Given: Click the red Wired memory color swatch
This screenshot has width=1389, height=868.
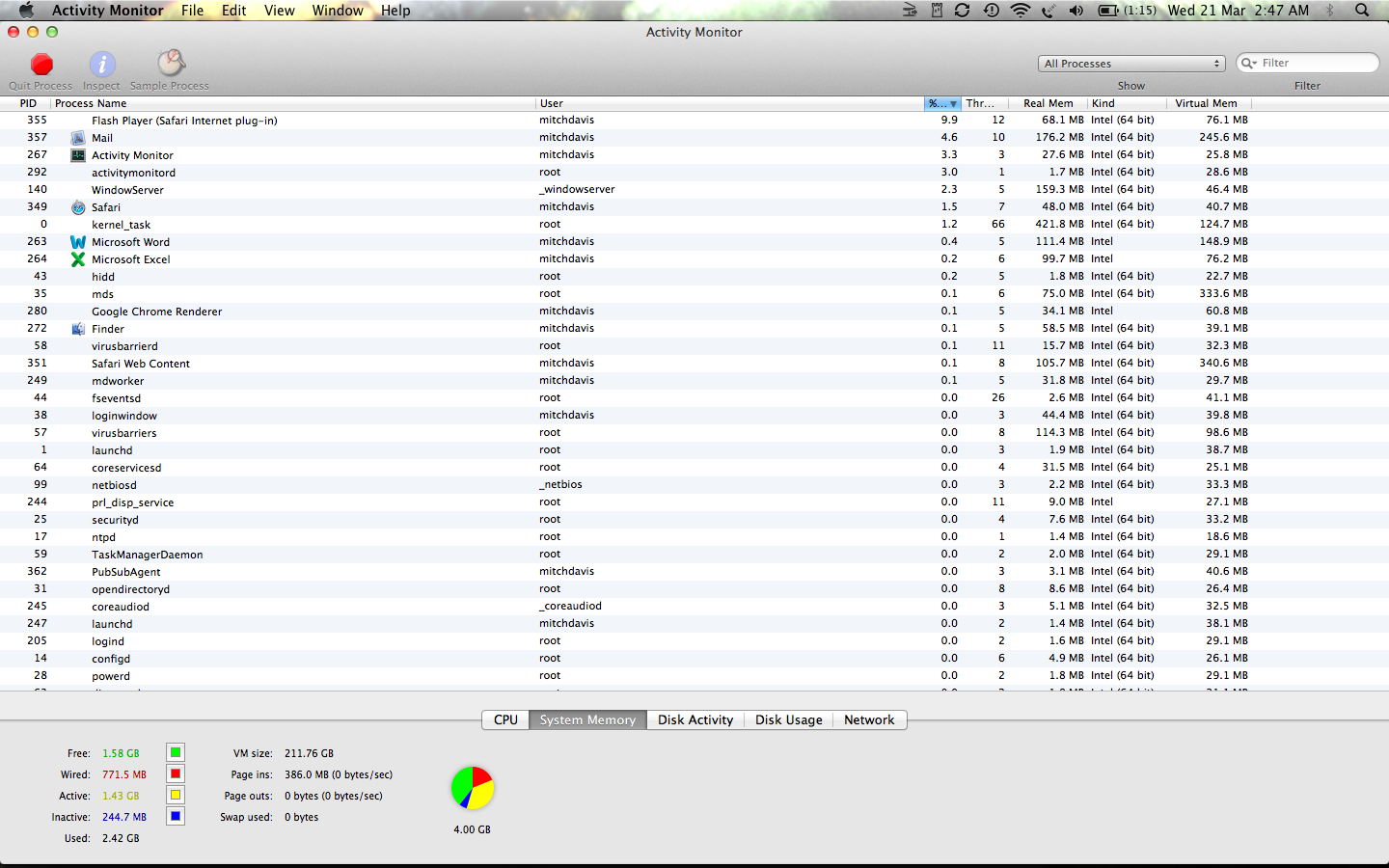Looking at the screenshot, I should point(176,773).
